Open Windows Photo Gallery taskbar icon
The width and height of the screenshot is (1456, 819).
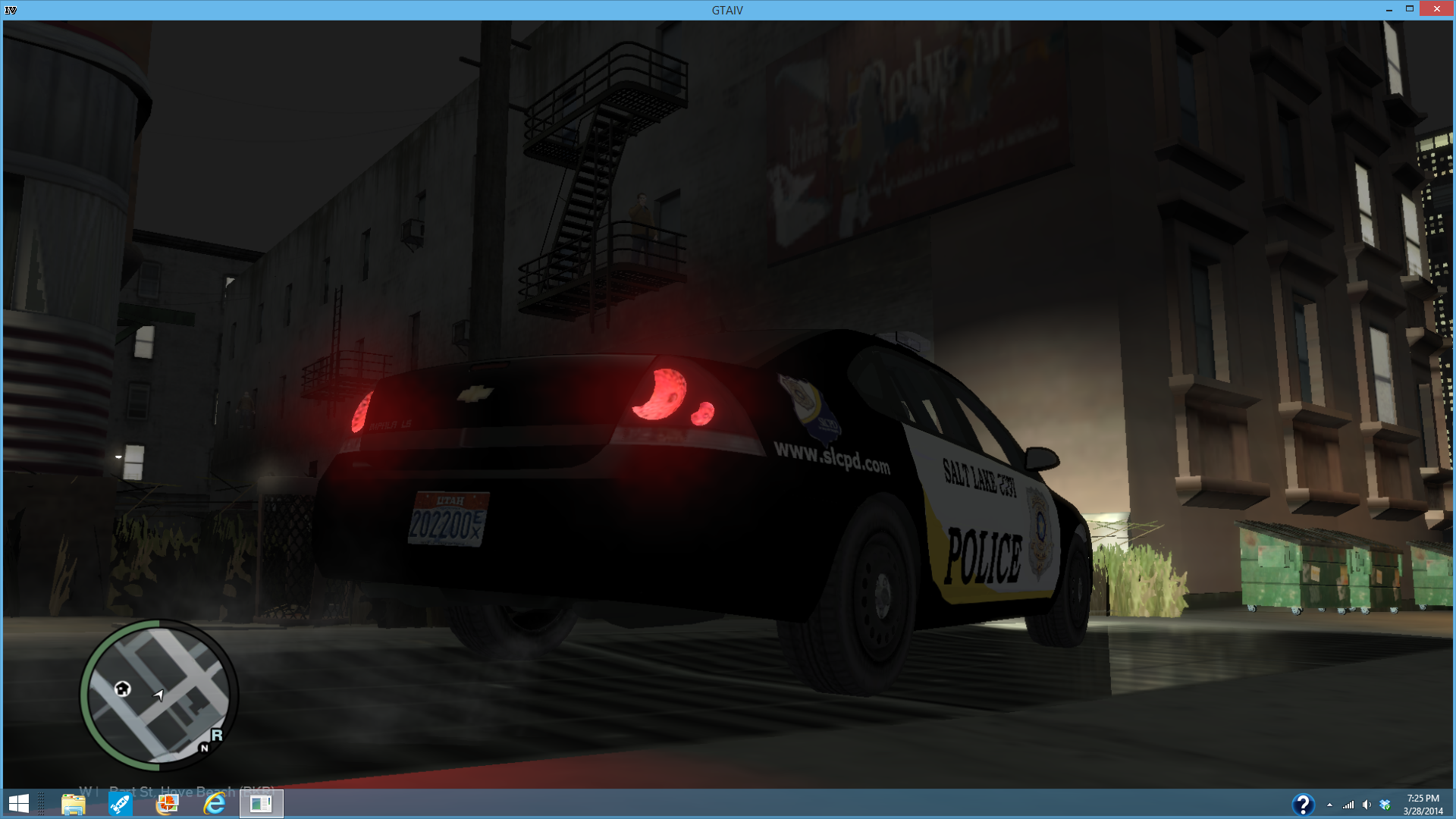[x=167, y=804]
